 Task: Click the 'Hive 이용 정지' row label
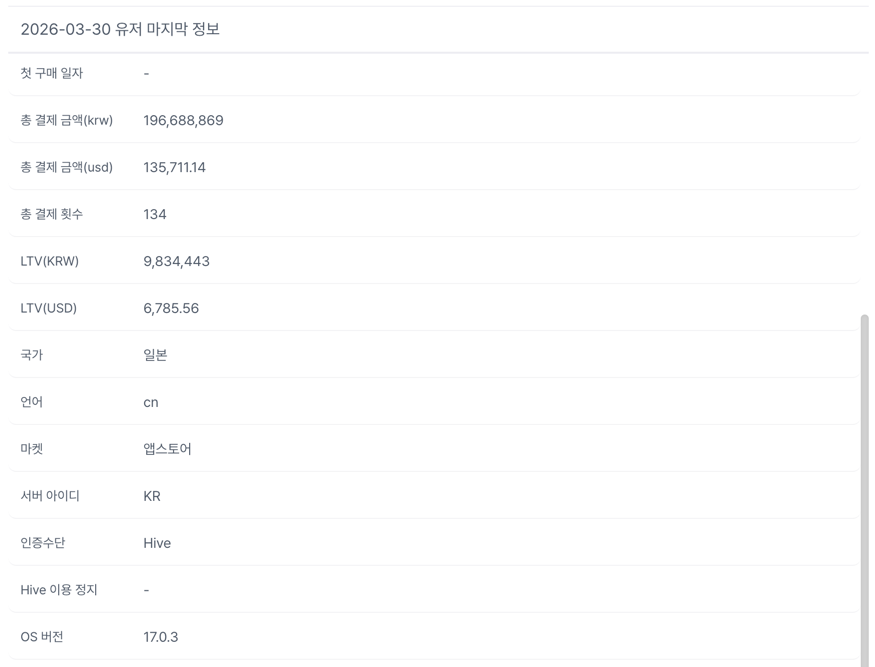pos(59,590)
